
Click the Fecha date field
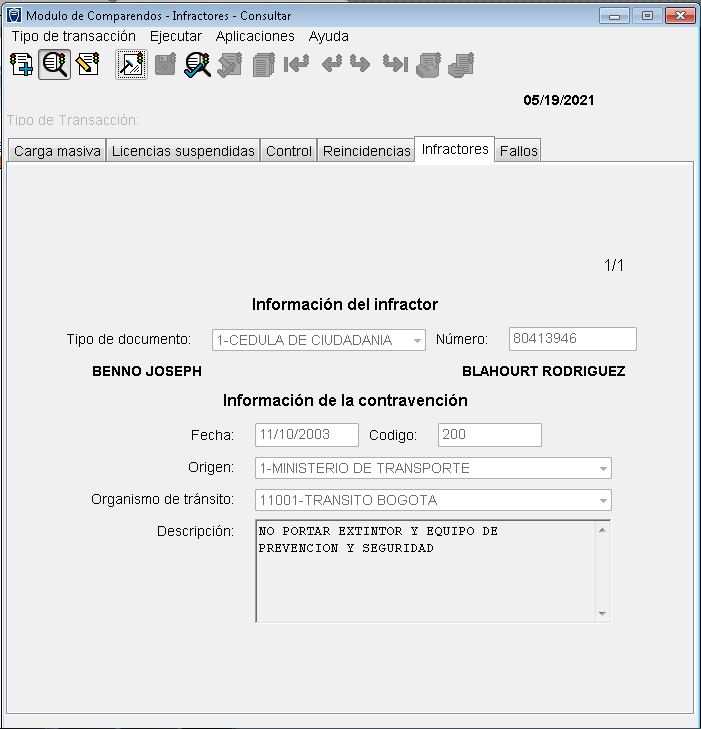click(306, 435)
